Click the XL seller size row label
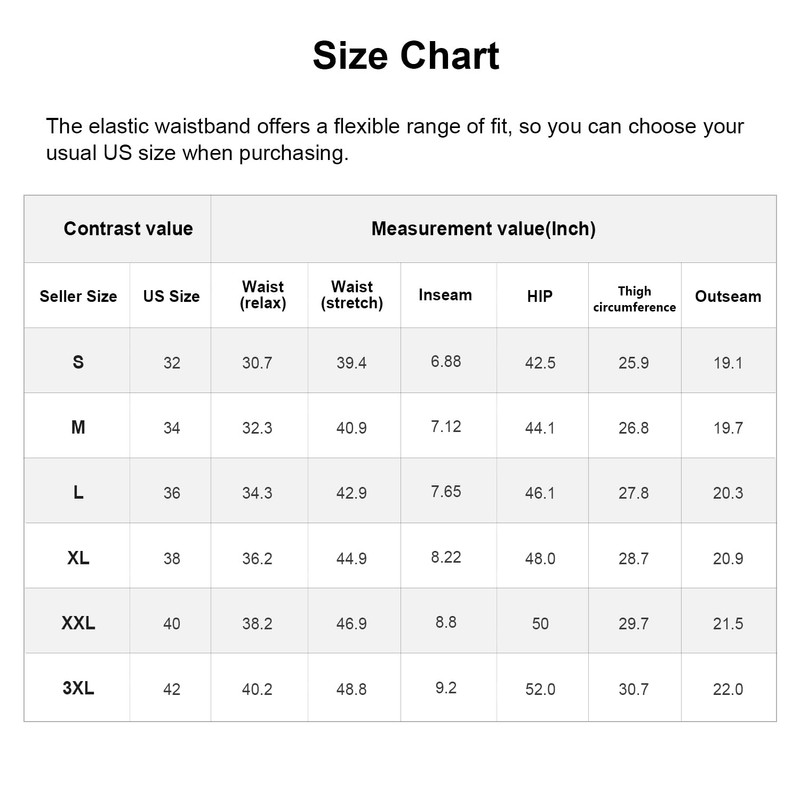Viewport: 800px width, 800px height. pos(78,558)
